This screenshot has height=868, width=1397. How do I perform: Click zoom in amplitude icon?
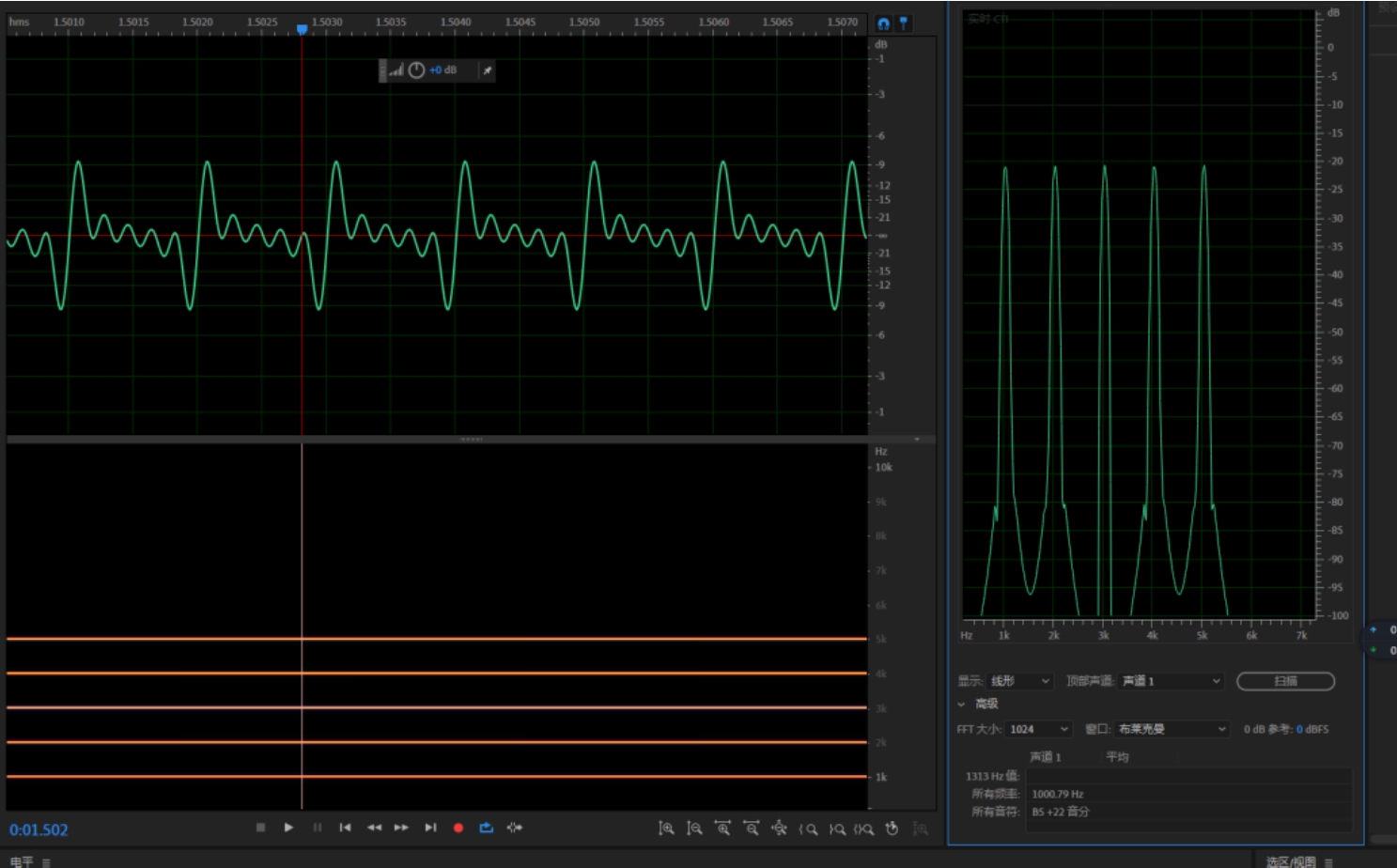(666, 829)
